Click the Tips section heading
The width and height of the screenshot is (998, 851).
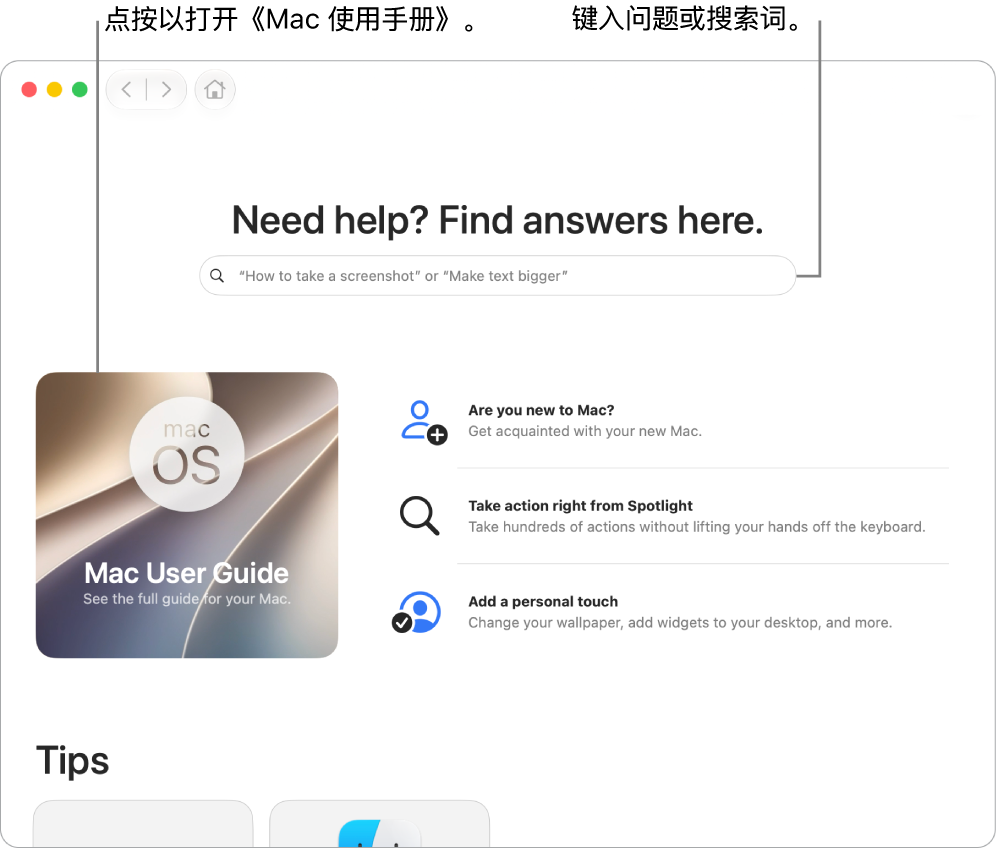(73, 761)
